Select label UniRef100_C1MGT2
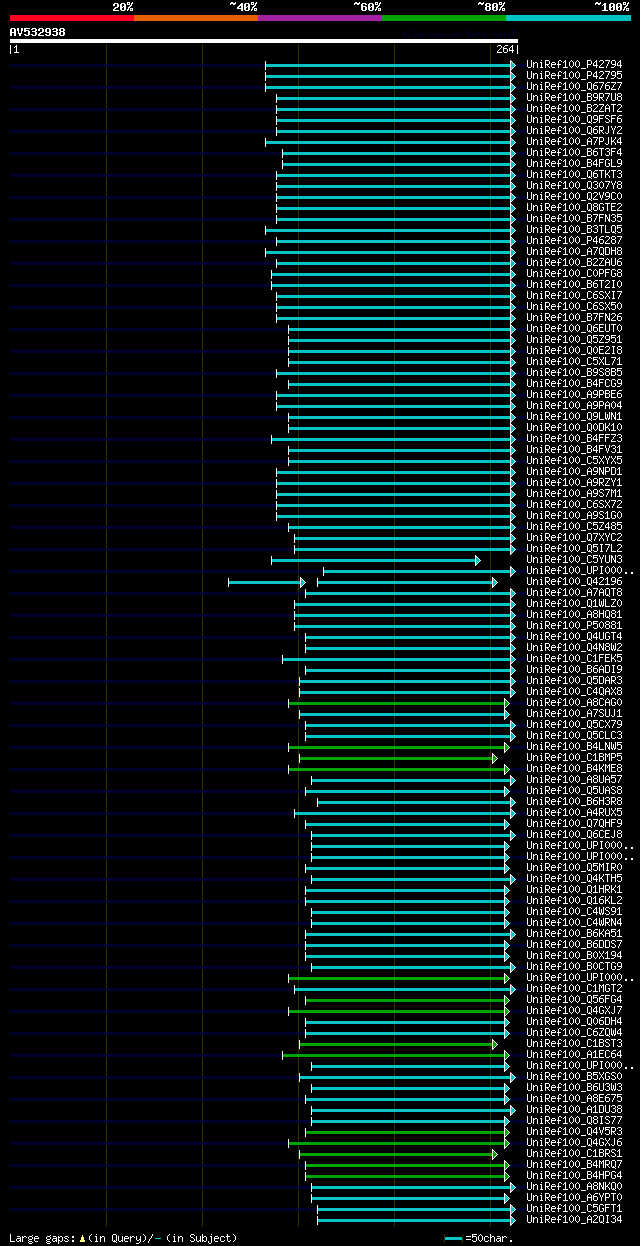The width and height of the screenshot is (640, 1246). (574, 989)
